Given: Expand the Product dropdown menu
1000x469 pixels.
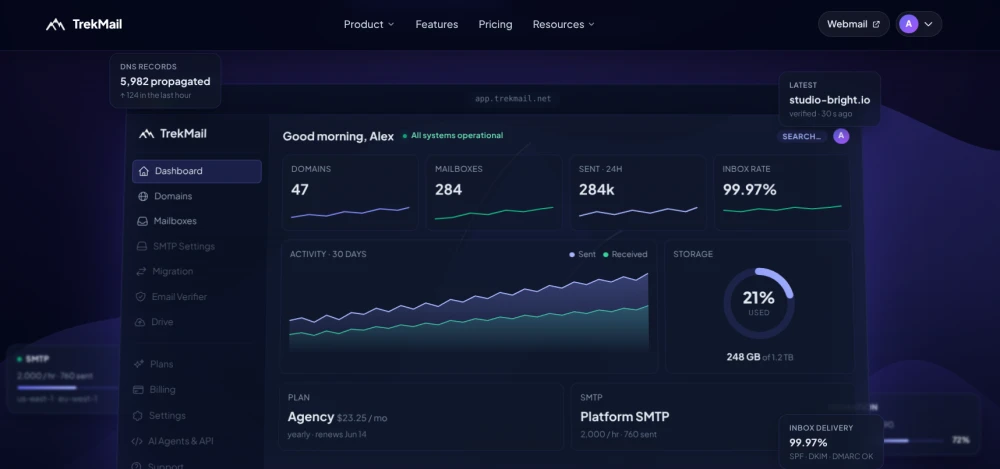Looking at the screenshot, I should (x=369, y=24).
